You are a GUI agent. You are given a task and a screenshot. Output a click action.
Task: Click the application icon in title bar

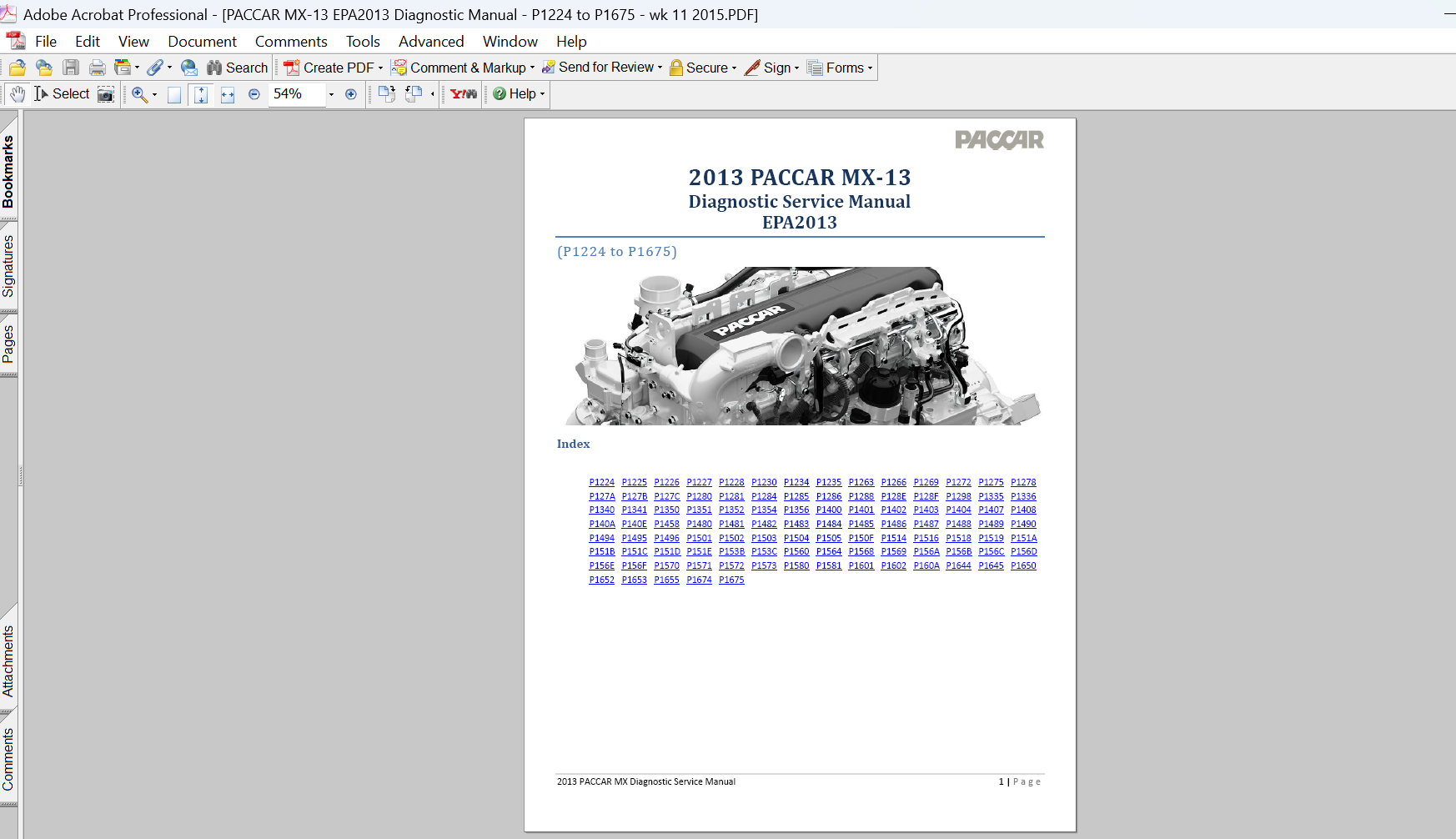[x=8, y=13]
